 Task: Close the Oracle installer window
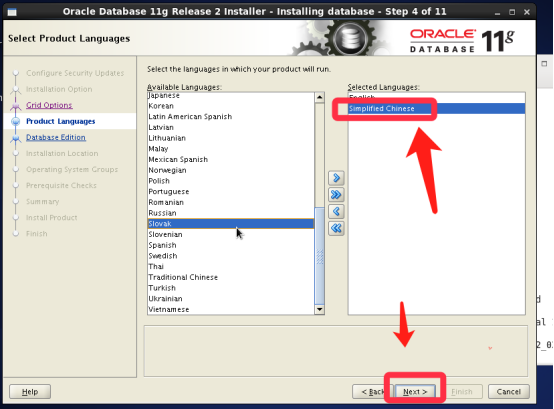pos(527,12)
